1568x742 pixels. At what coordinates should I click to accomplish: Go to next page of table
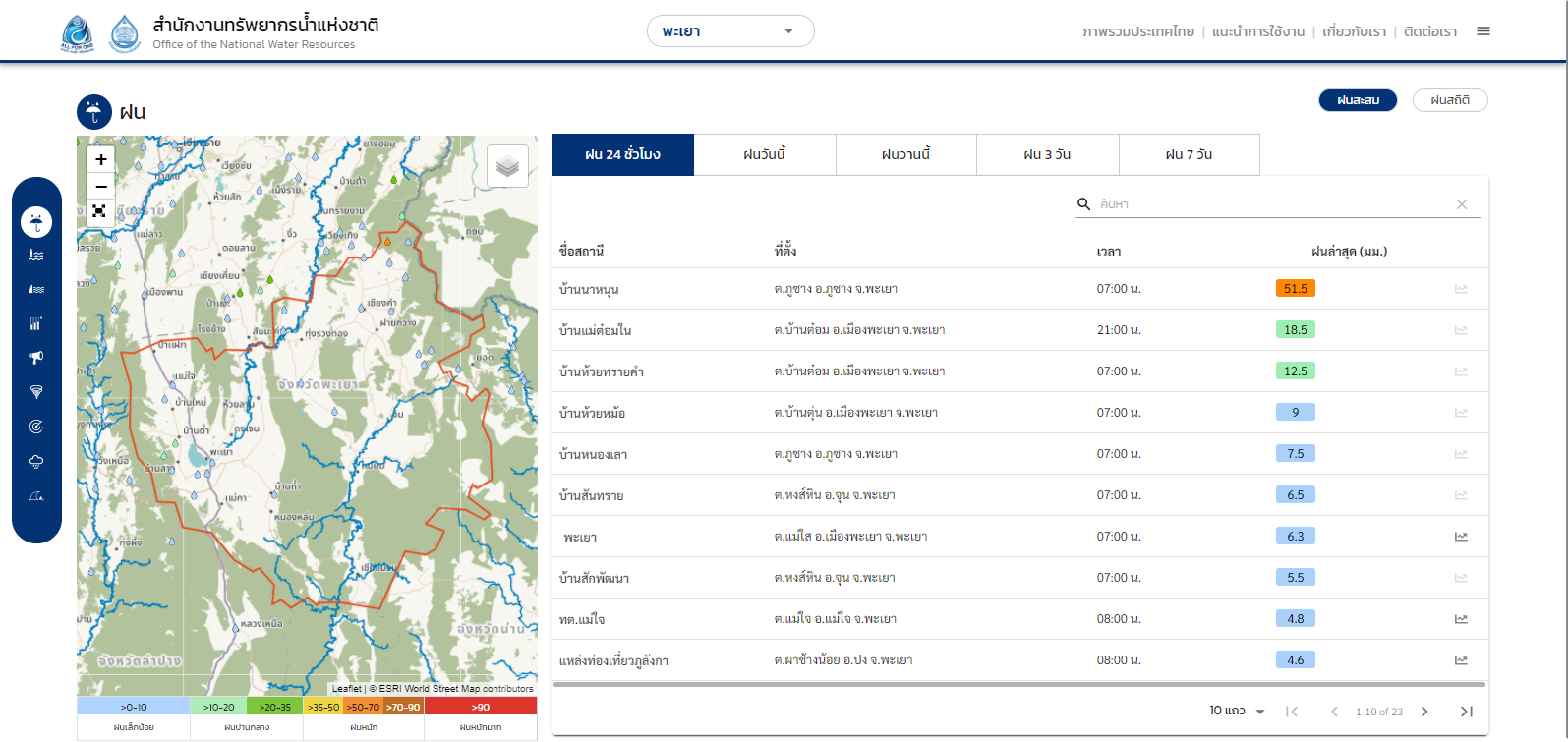(x=1424, y=712)
